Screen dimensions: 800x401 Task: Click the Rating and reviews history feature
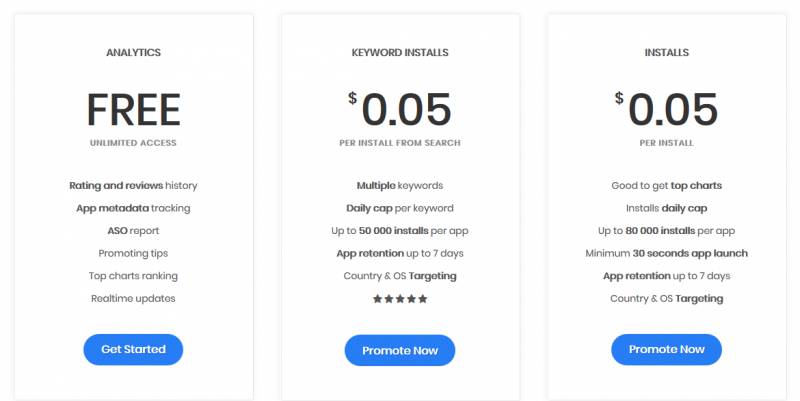(133, 186)
